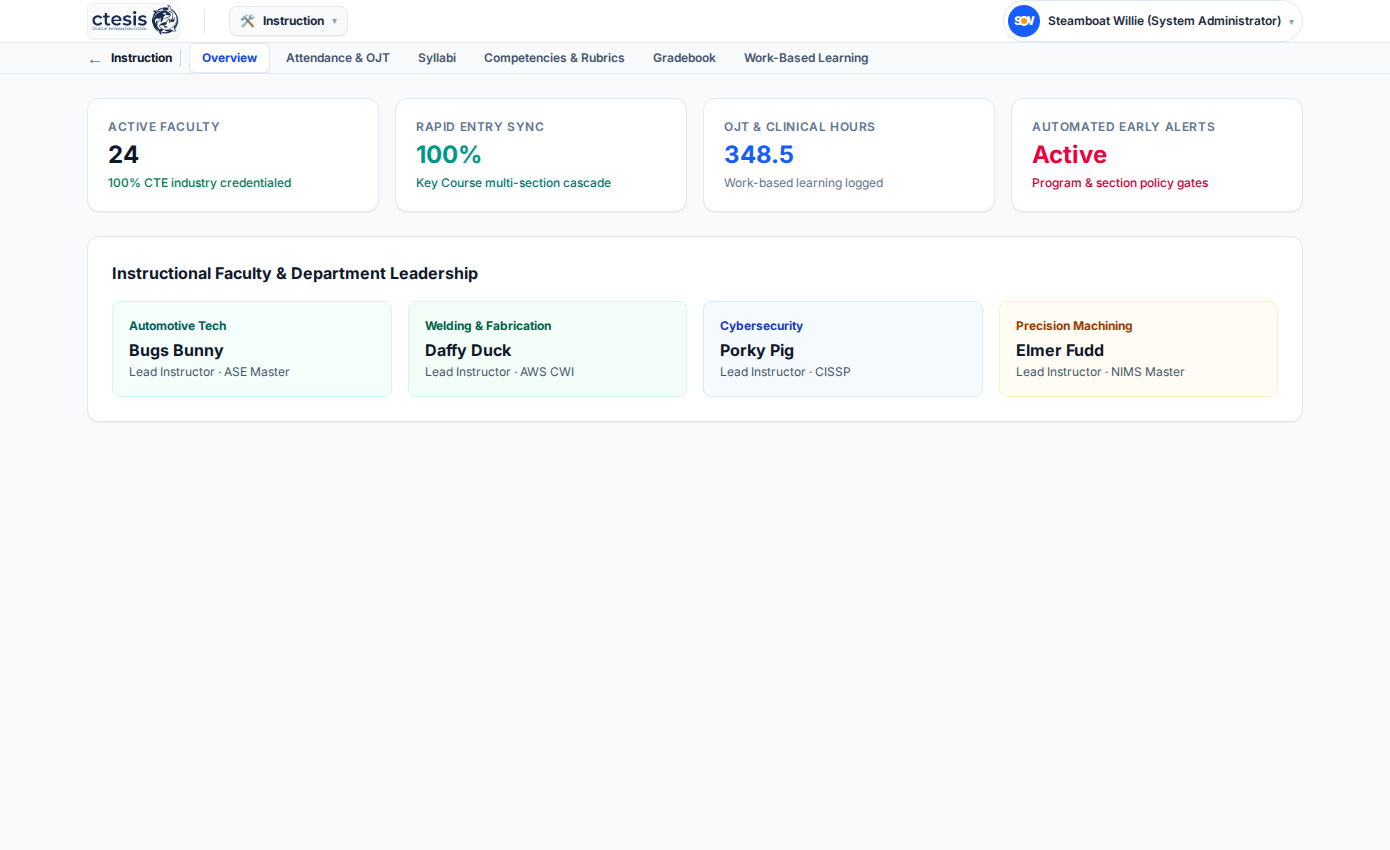Open the Rapid Entry Sync card
This screenshot has width=1390, height=850.
click(541, 155)
